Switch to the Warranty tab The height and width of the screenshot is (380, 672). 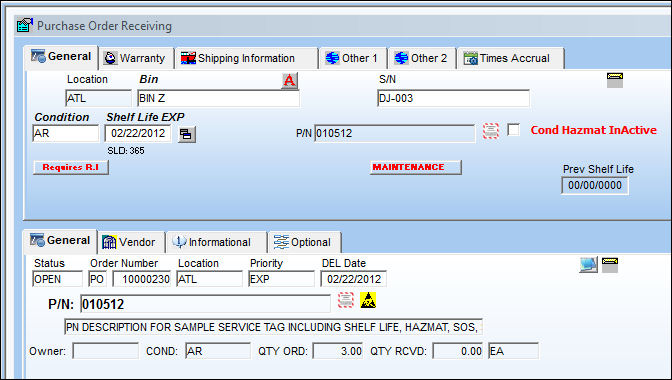[x=135, y=58]
